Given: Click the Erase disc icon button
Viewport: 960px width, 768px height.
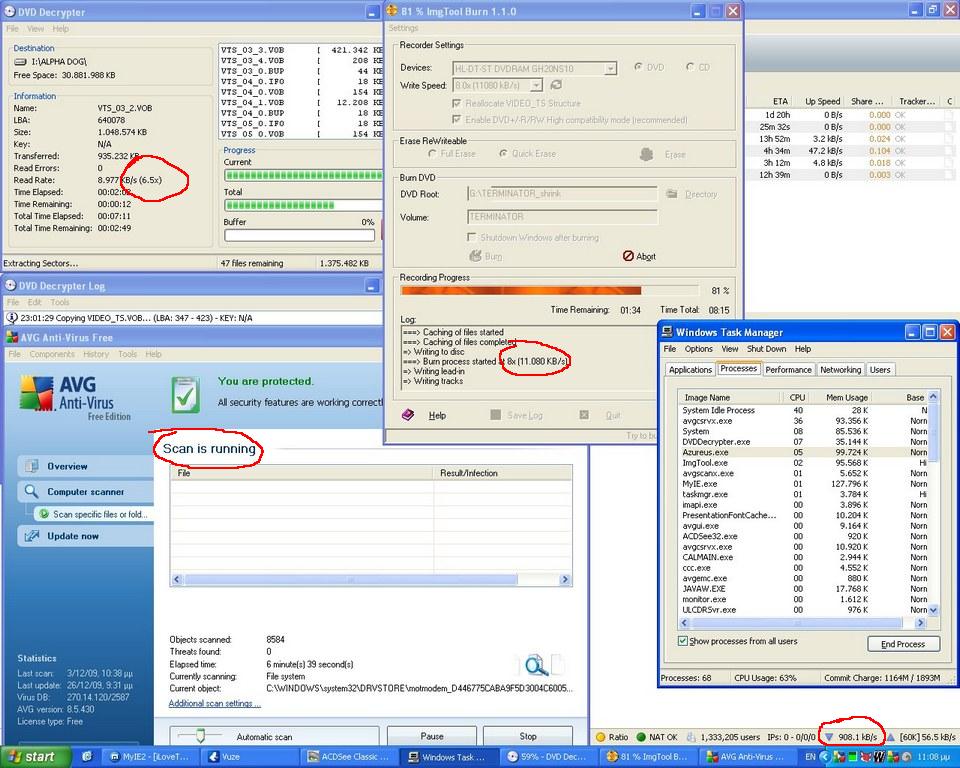Looking at the screenshot, I should click(647, 154).
